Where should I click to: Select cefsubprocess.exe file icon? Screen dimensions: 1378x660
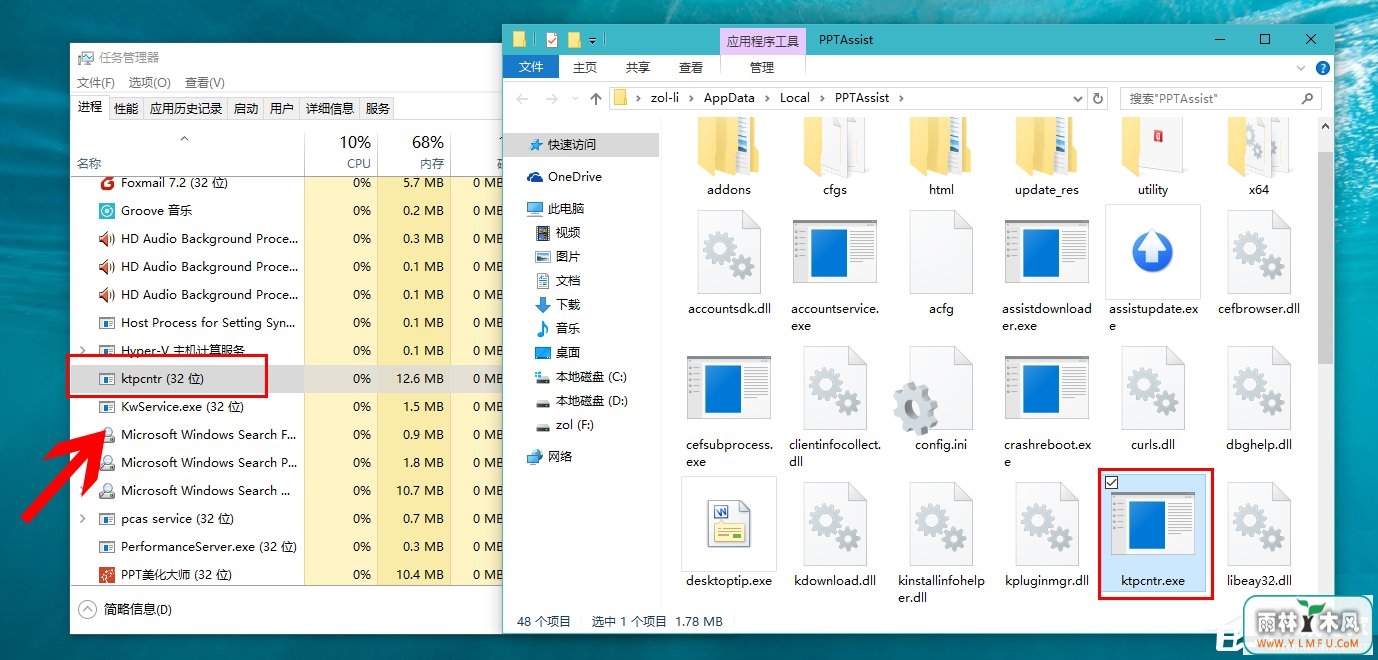click(729, 388)
